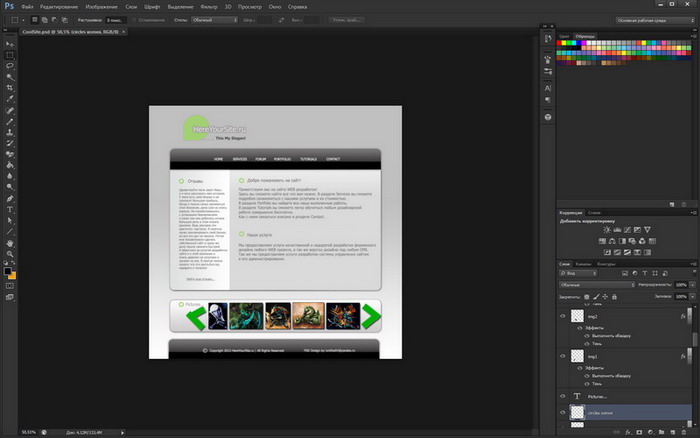The height and width of the screenshot is (438, 700).
Task: Switch to the Каналы tab
Action: (583, 264)
